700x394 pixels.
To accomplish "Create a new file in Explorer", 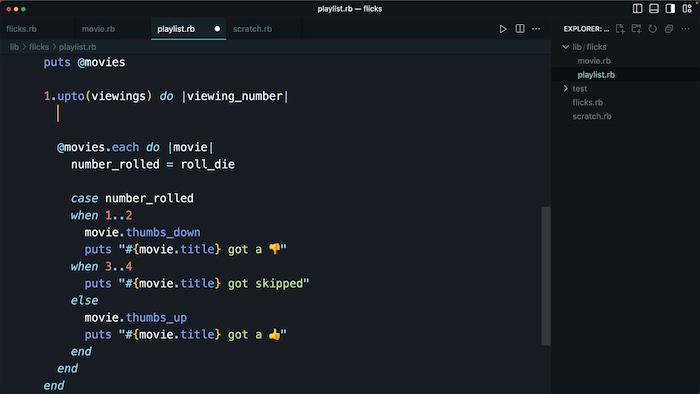I will click(620, 29).
